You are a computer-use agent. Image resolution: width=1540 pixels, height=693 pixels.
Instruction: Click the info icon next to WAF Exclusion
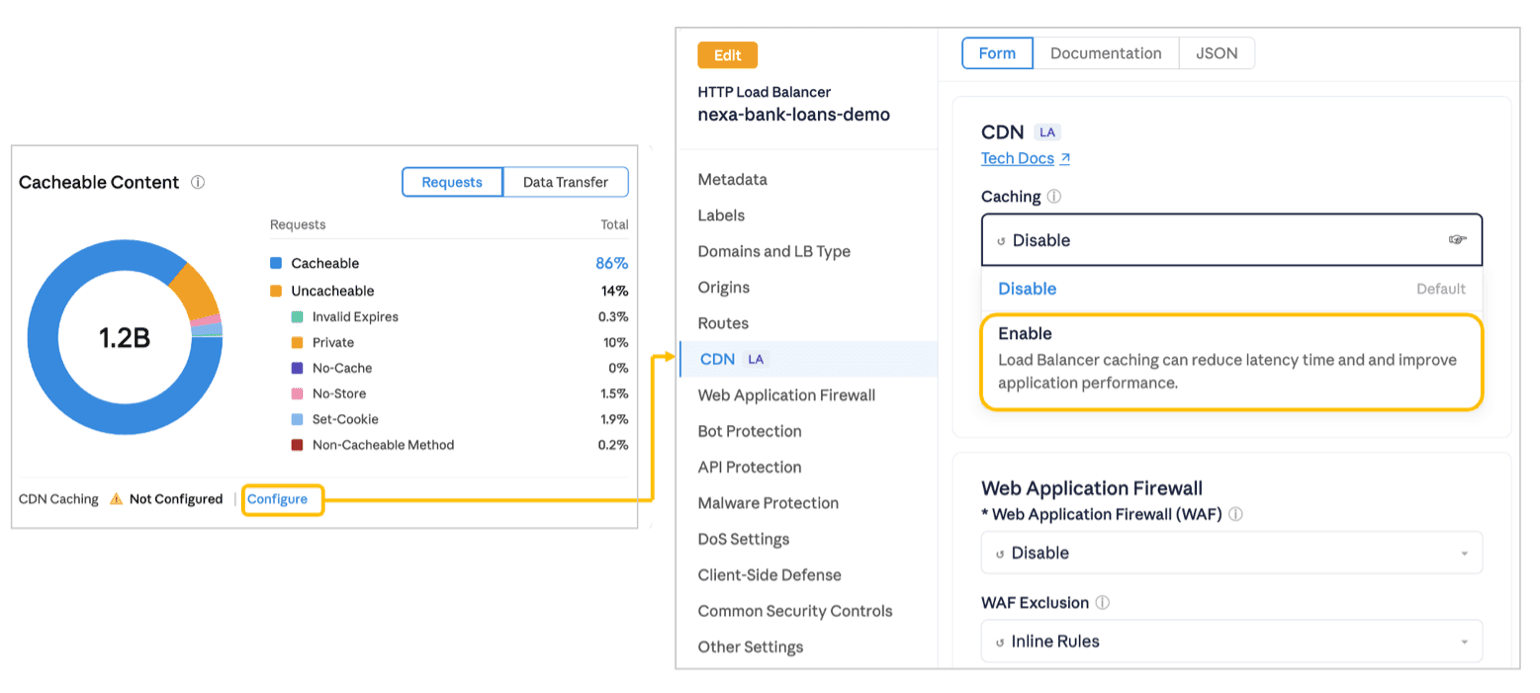(x=1105, y=603)
